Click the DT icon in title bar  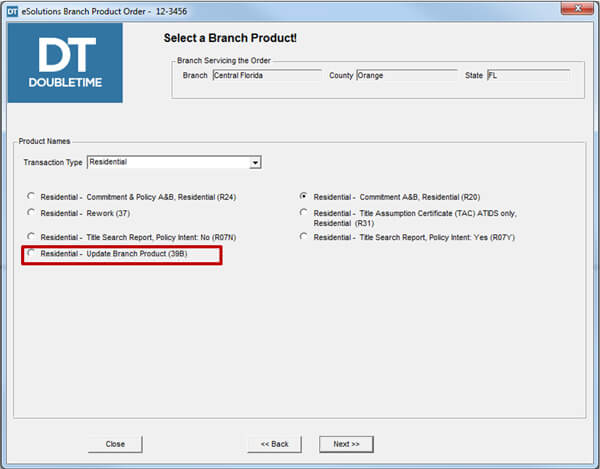tap(12, 11)
